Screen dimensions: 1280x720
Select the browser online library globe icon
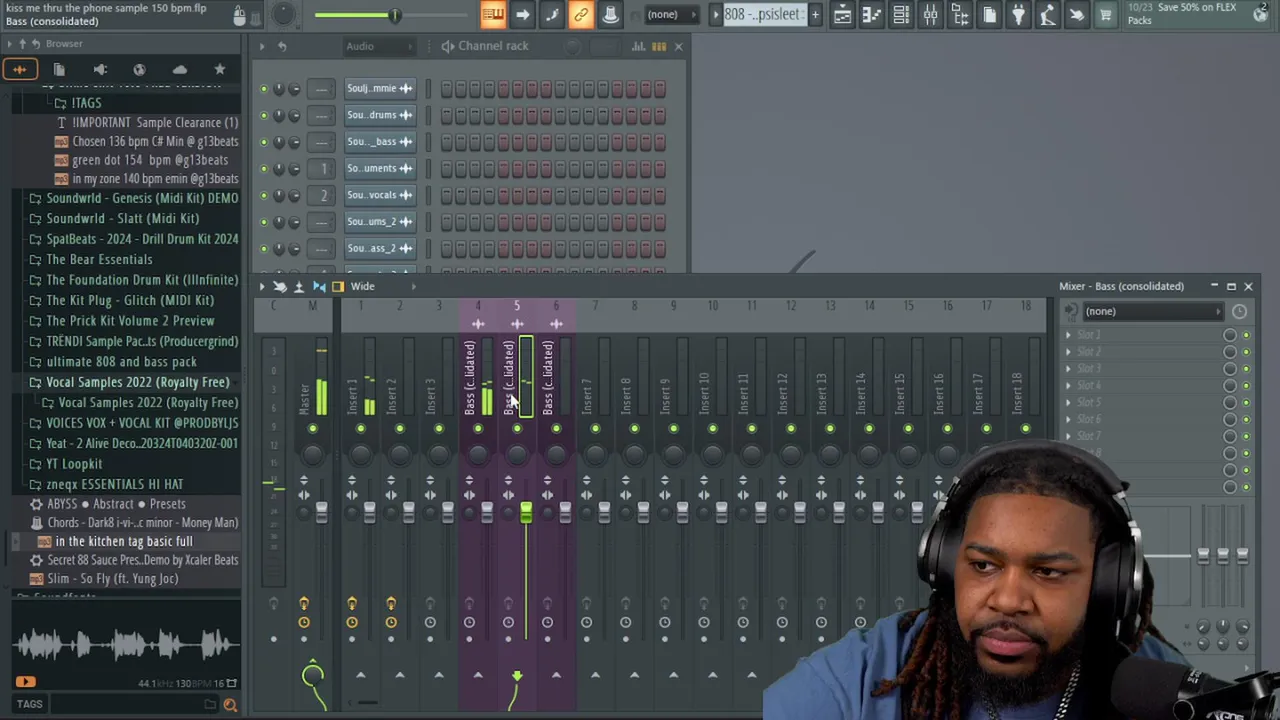(x=139, y=69)
